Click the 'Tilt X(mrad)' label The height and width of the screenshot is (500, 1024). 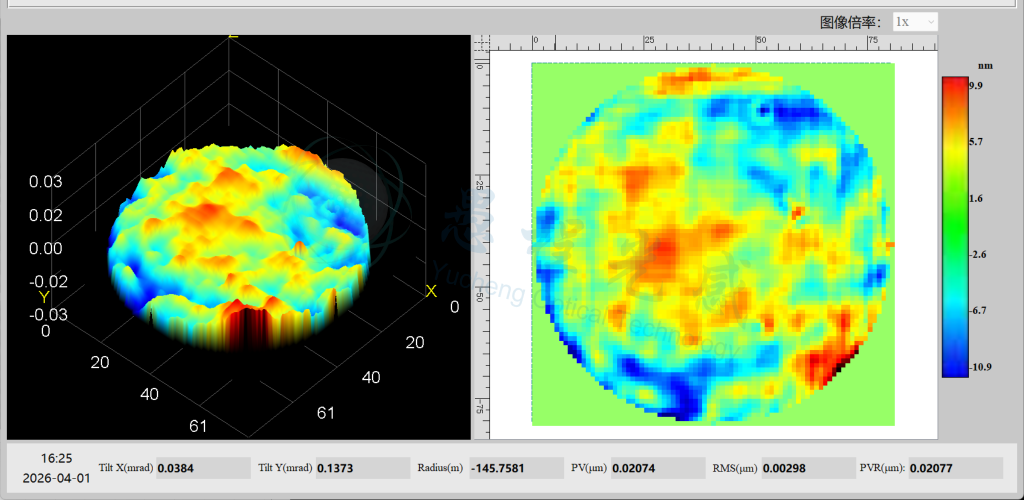(x=126, y=467)
